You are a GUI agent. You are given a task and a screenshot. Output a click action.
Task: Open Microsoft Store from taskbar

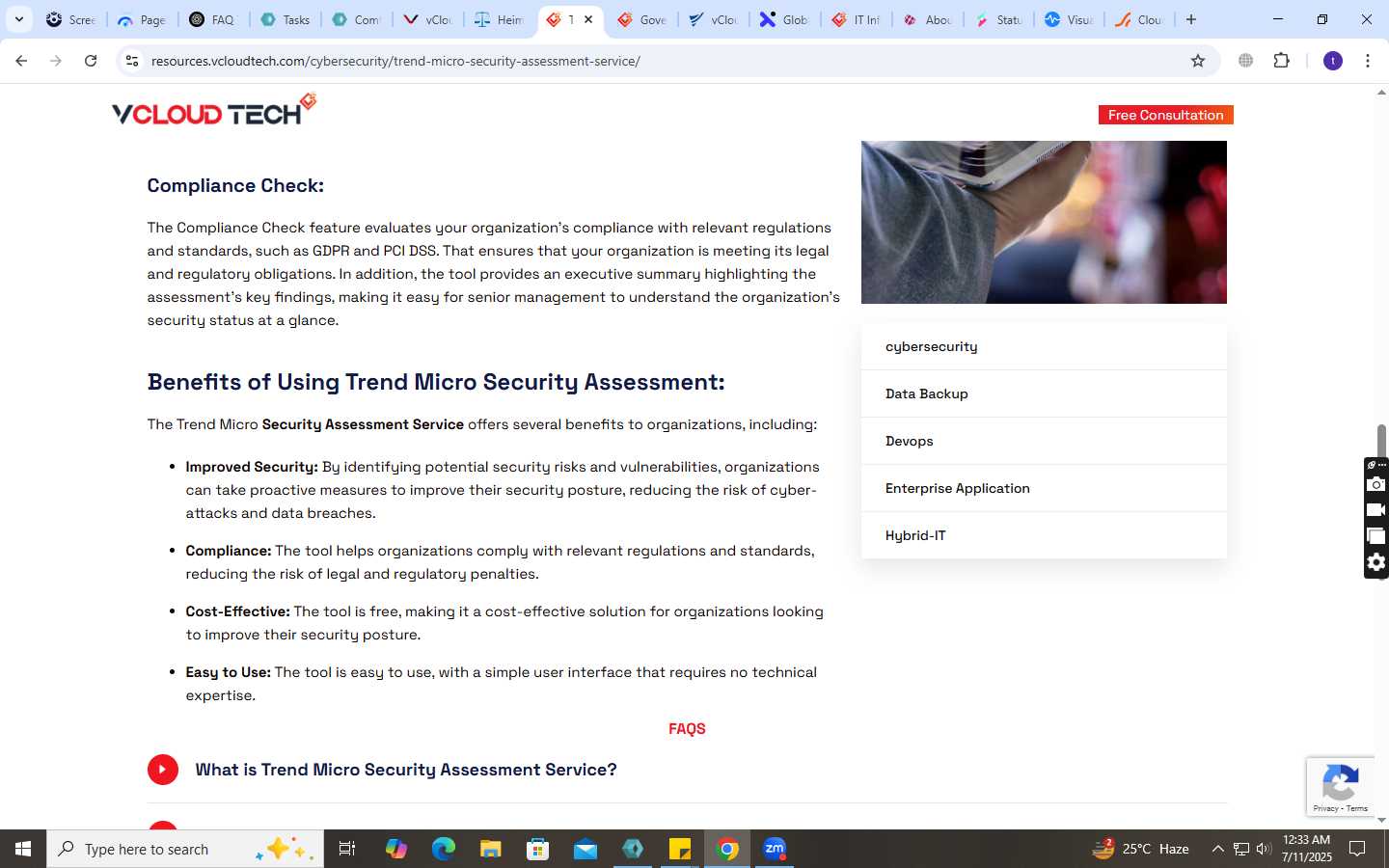point(538,849)
